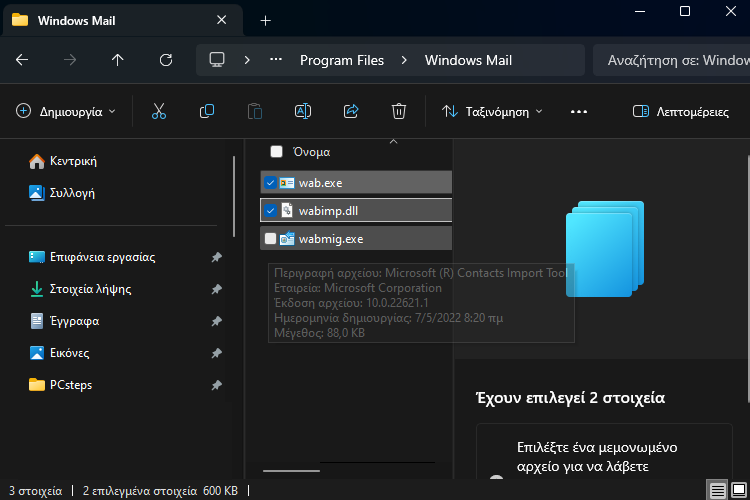
Task: Toggle the select-all checkbox beside Όνομα
Action: coord(276,152)
